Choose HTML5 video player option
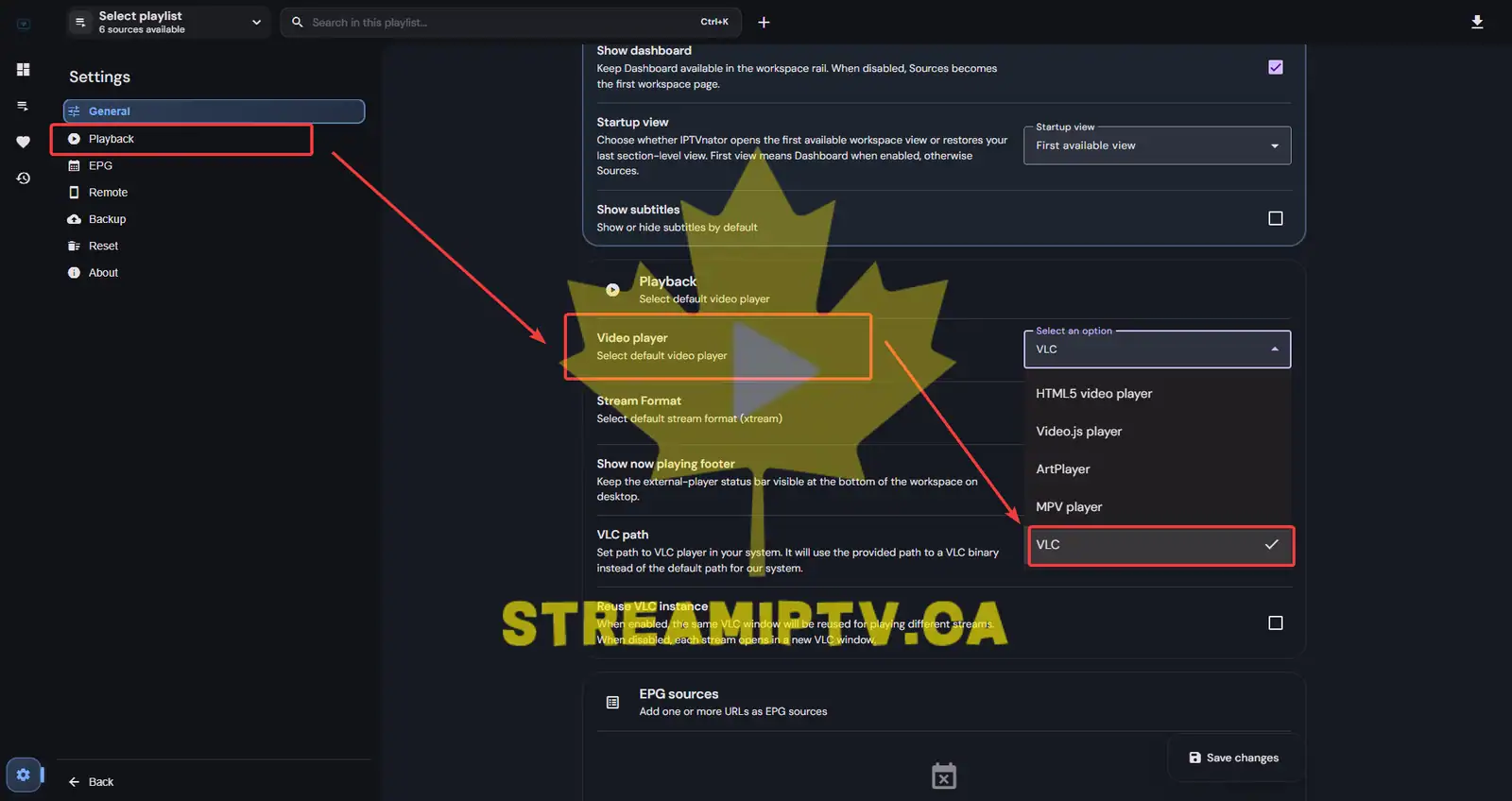The image size is (1512, 801). click(1159, 393)
